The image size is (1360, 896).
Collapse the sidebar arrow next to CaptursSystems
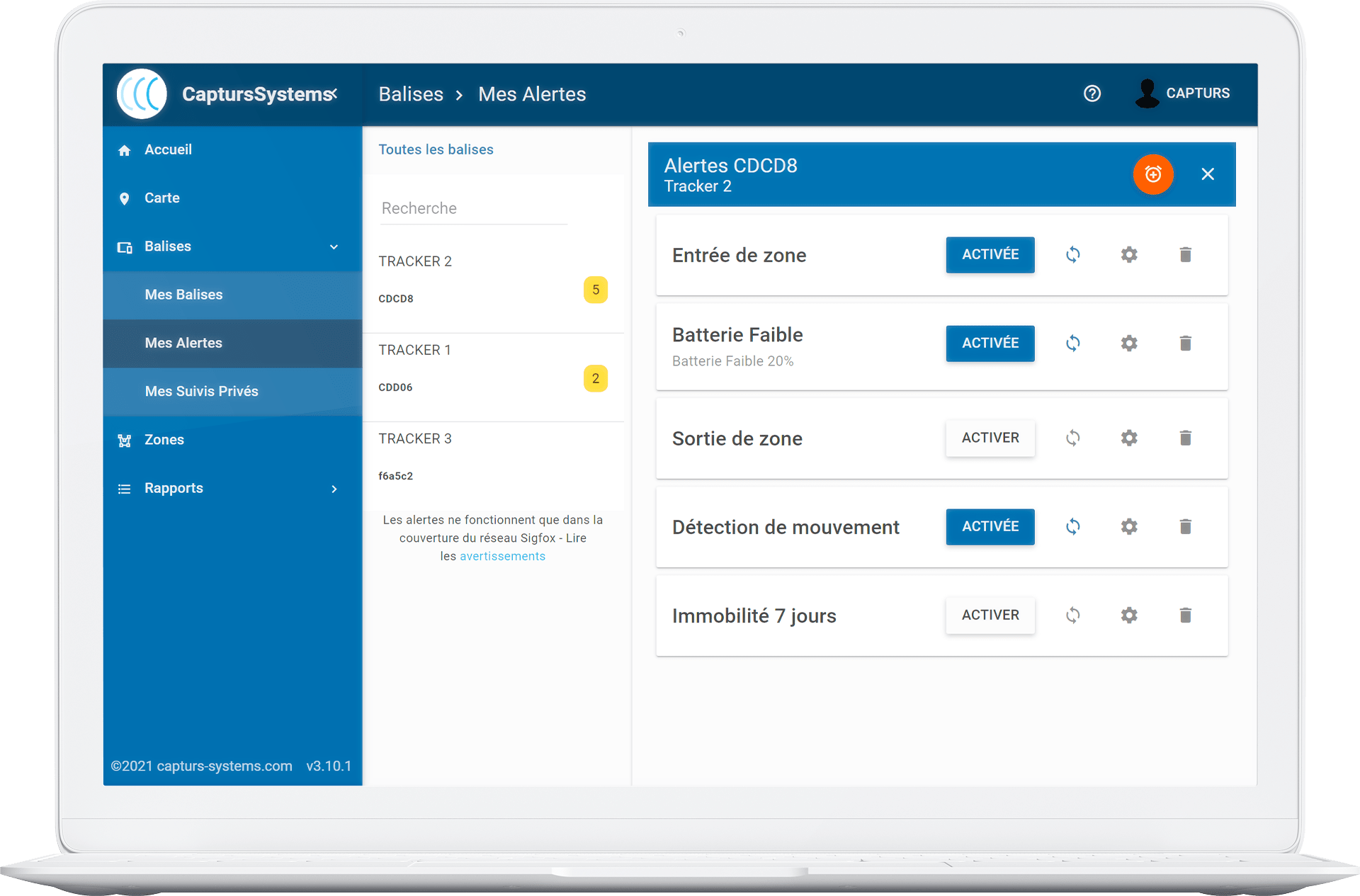coord(334,93)
